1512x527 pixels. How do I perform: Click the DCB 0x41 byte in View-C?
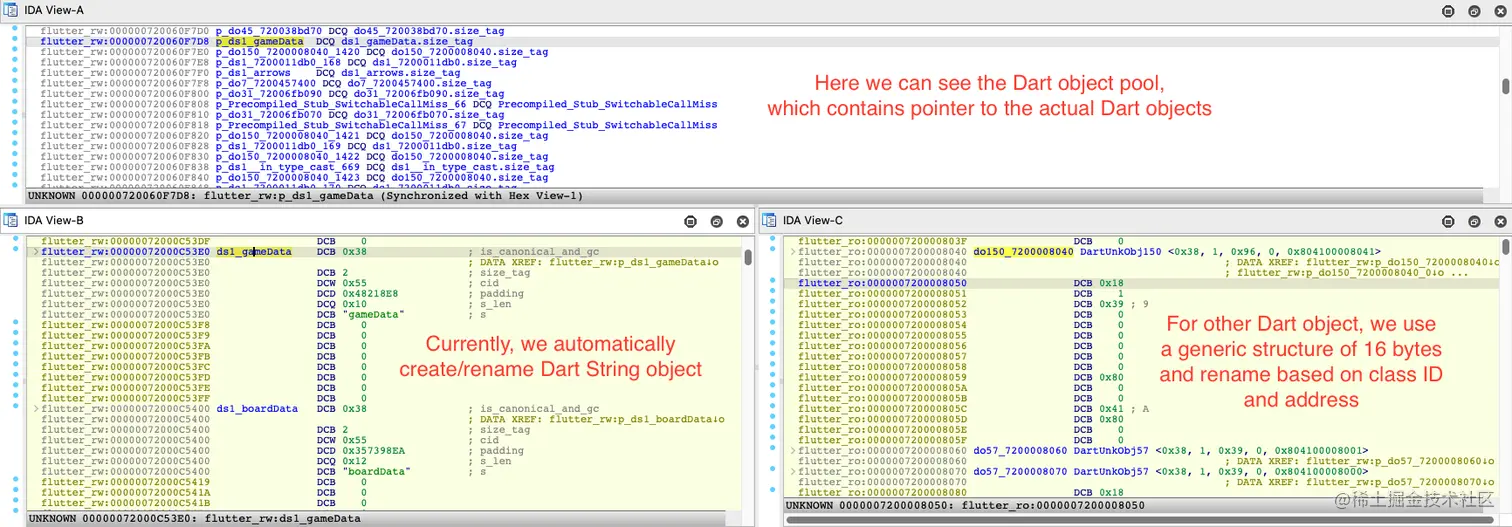pyautogui.click(x=1111, y=409)
